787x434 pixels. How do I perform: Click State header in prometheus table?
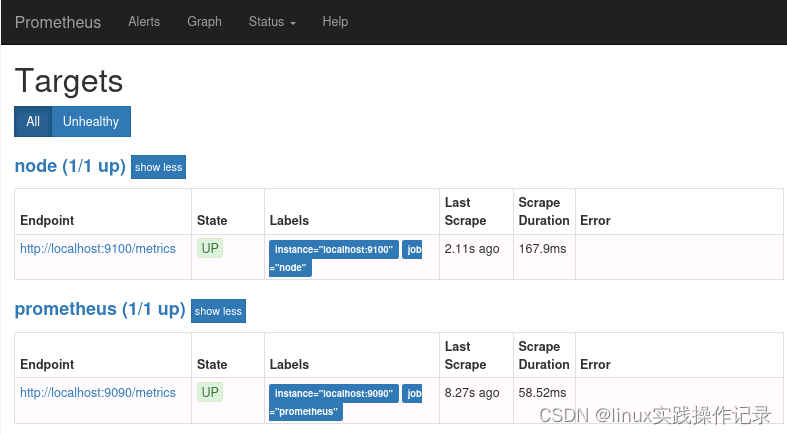212,364
